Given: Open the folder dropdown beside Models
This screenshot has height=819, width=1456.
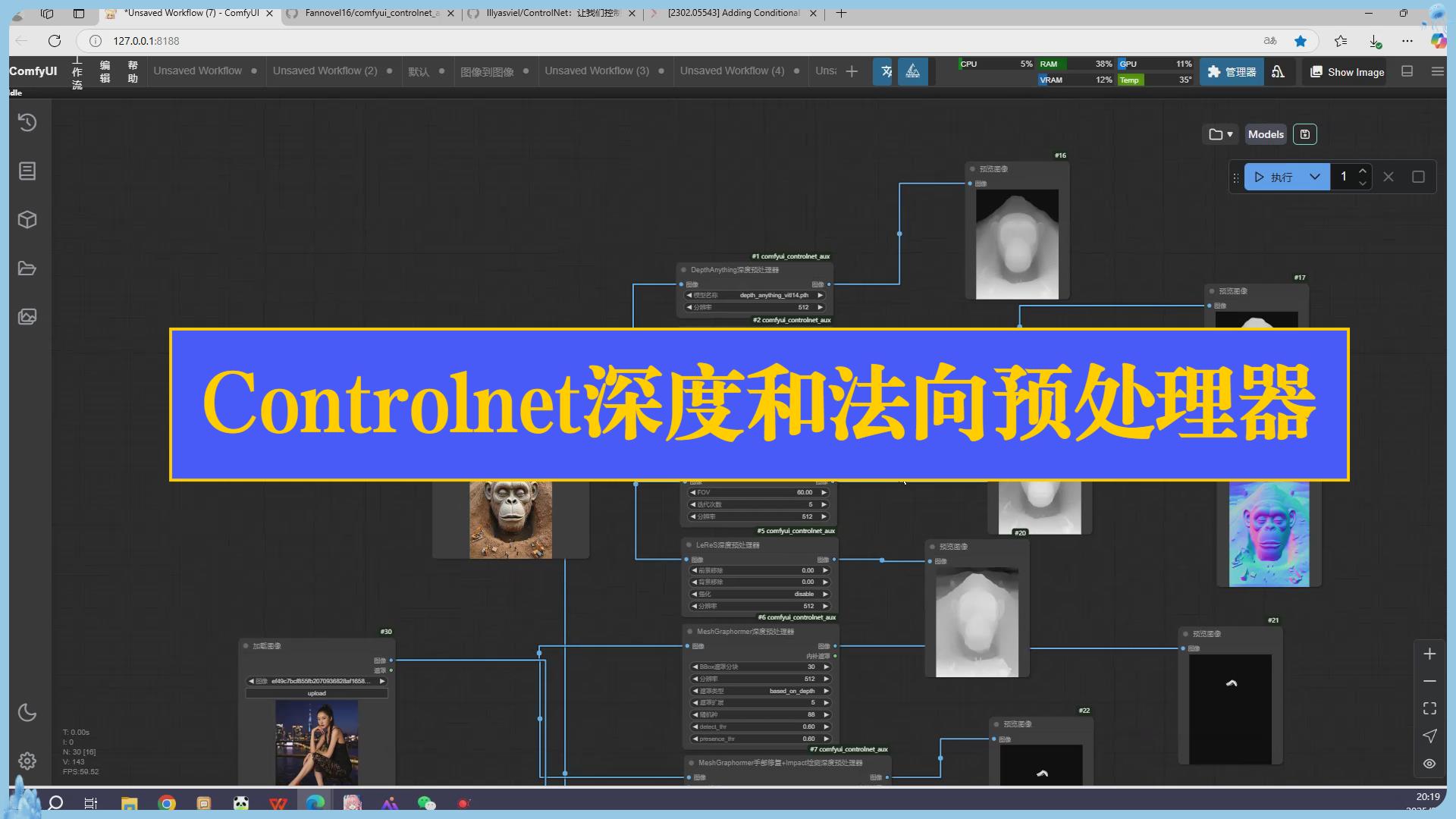Looking at the screenshot, I should 1220,134.
